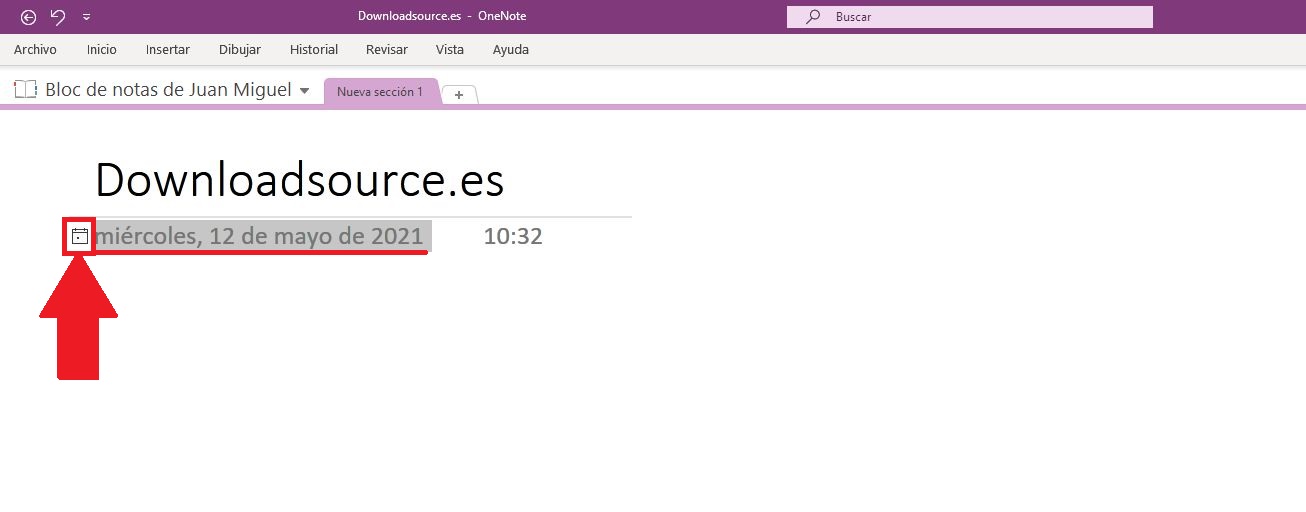Undo the last action
The image size is (1306, 512).
[58, 16]
